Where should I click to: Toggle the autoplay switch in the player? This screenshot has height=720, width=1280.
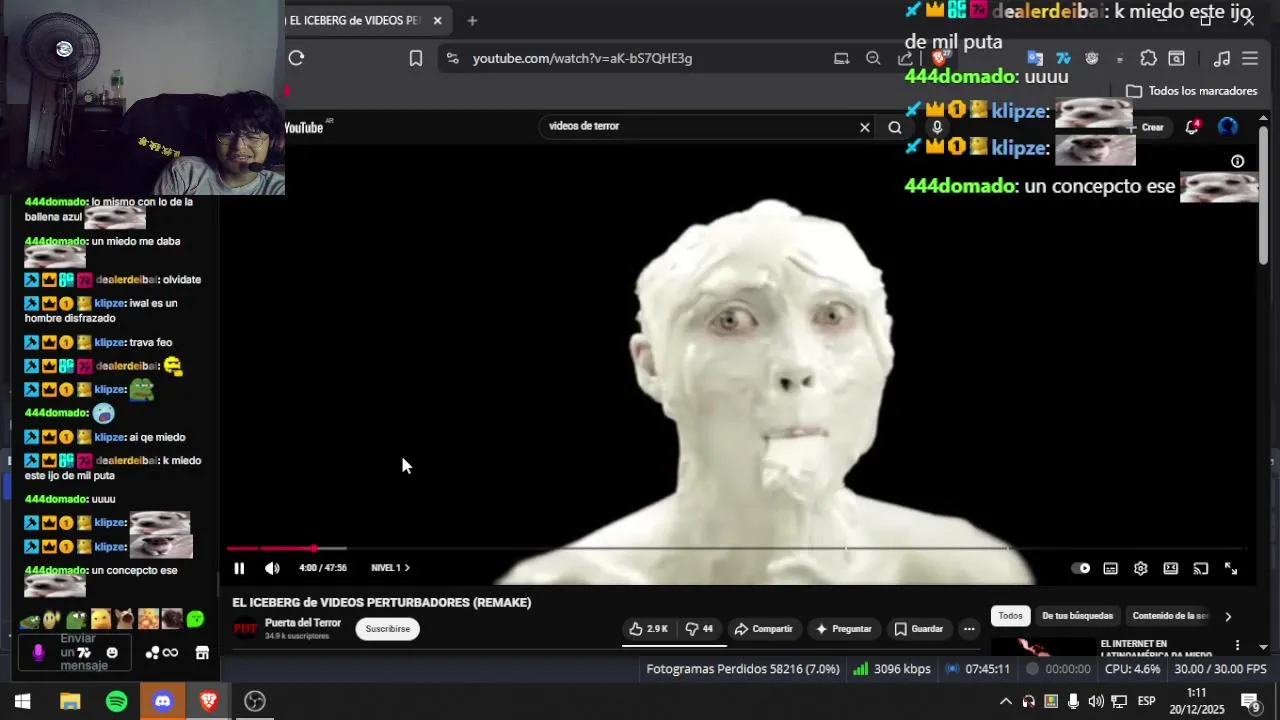[1081, 568]
